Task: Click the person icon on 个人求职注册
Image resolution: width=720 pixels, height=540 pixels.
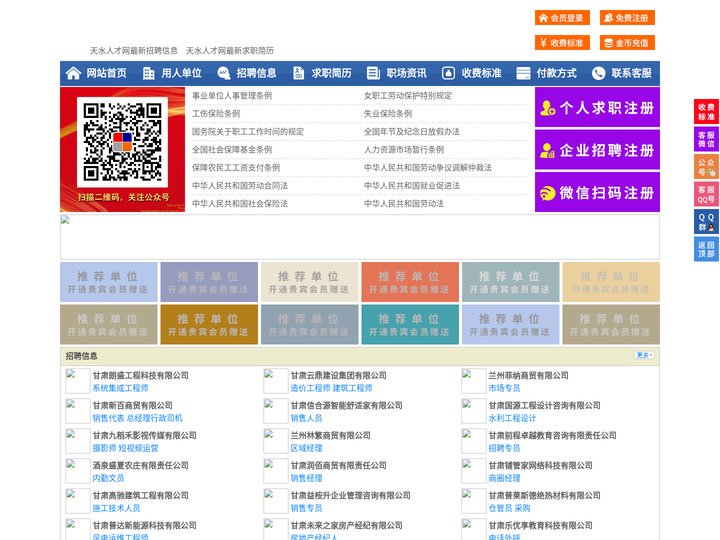Action: point(547,108)
